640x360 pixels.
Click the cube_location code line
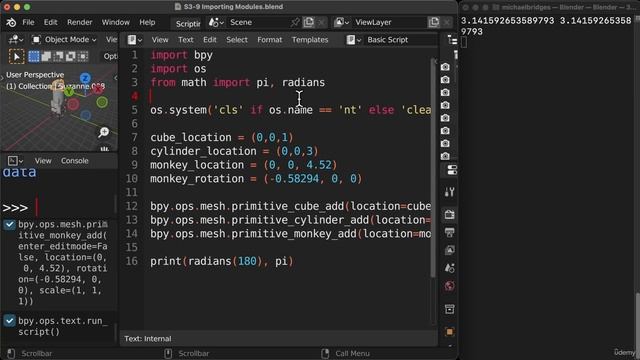pos(222,138)
